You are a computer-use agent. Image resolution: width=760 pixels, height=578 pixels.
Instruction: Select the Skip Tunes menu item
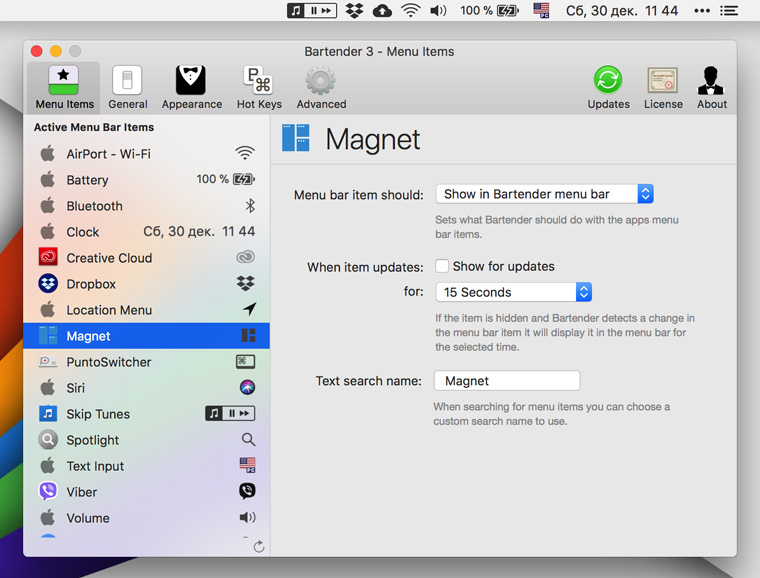pos(98,414)
